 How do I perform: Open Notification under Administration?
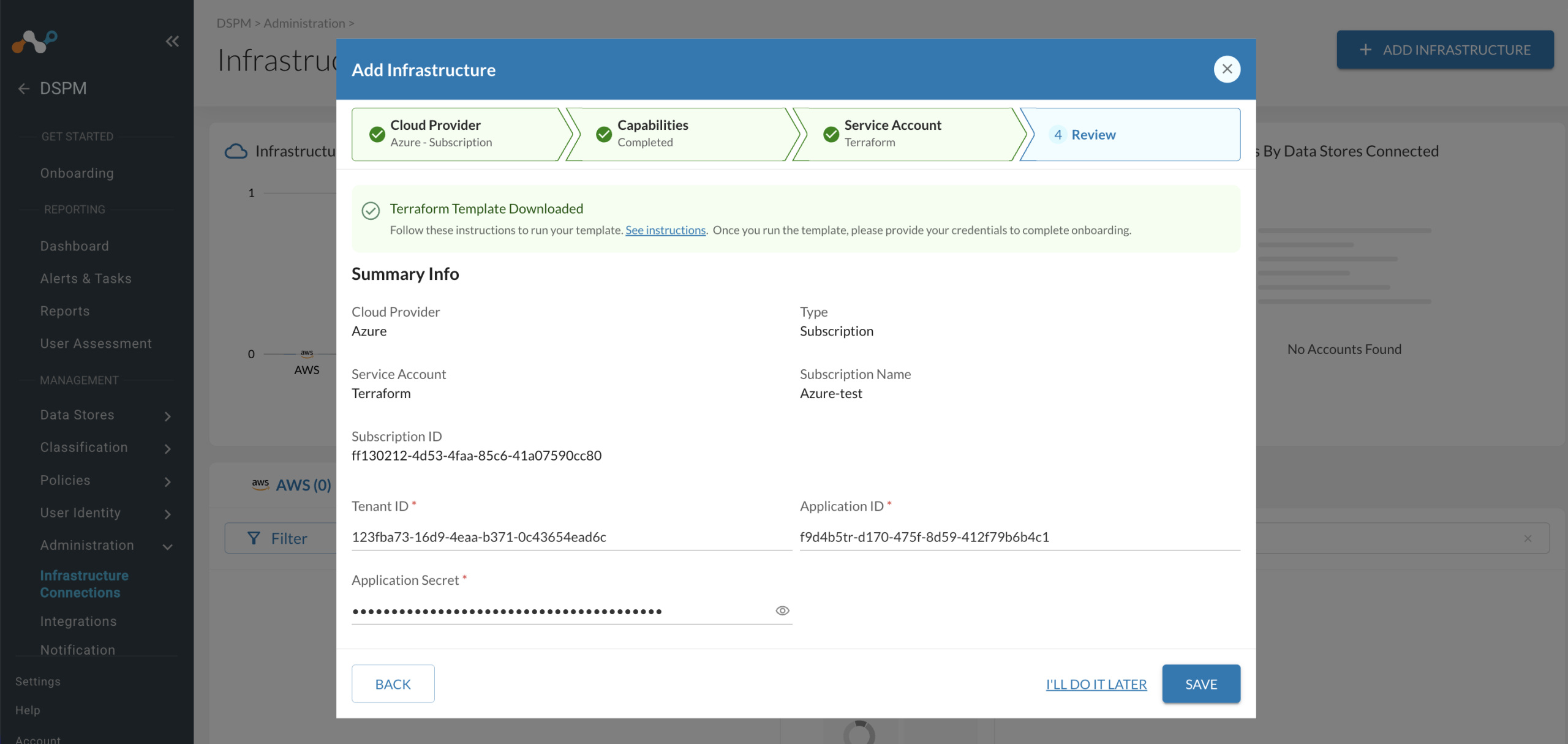pyautogui.click(x=78, y=650)
